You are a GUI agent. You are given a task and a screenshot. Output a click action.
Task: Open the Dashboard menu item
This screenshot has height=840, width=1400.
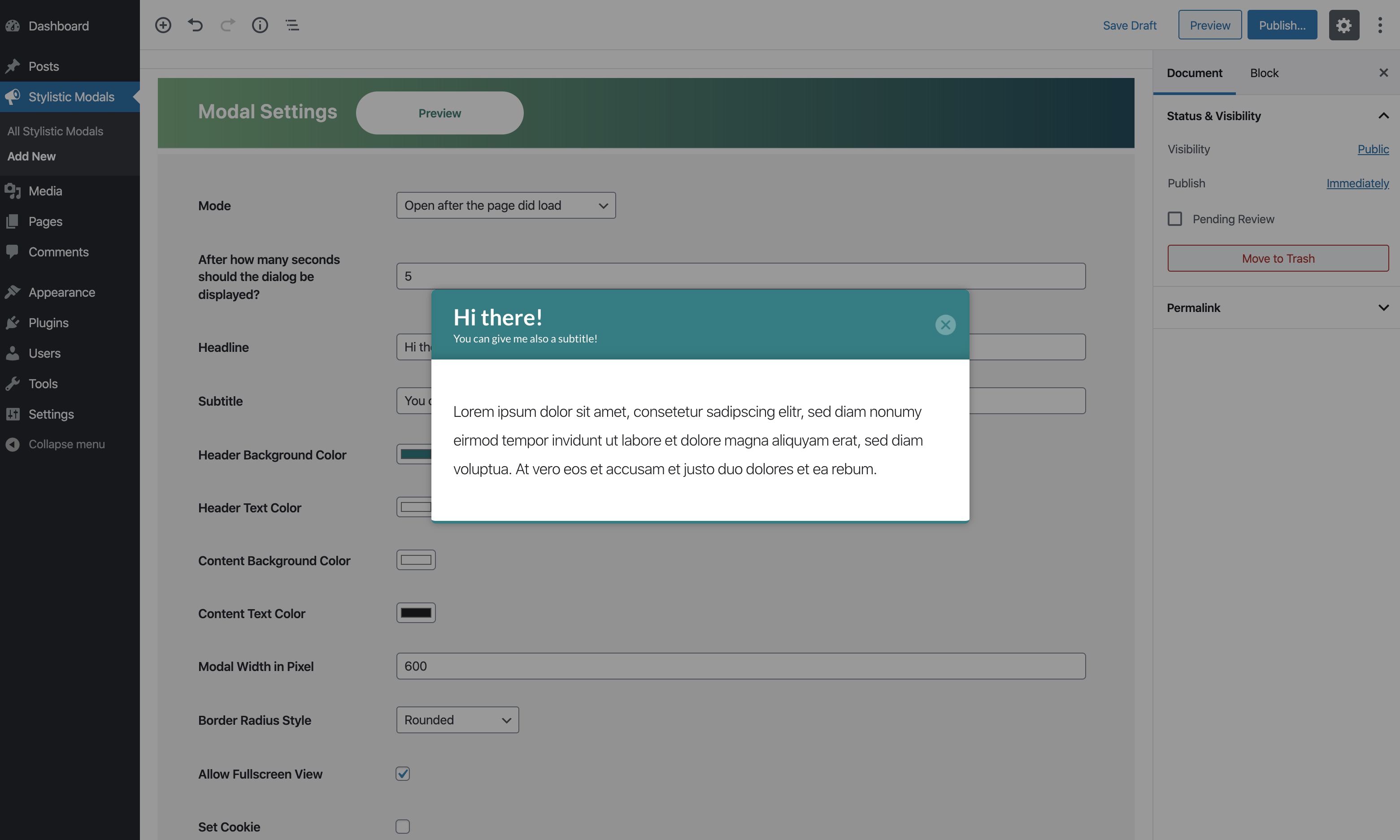coord(70,26)
